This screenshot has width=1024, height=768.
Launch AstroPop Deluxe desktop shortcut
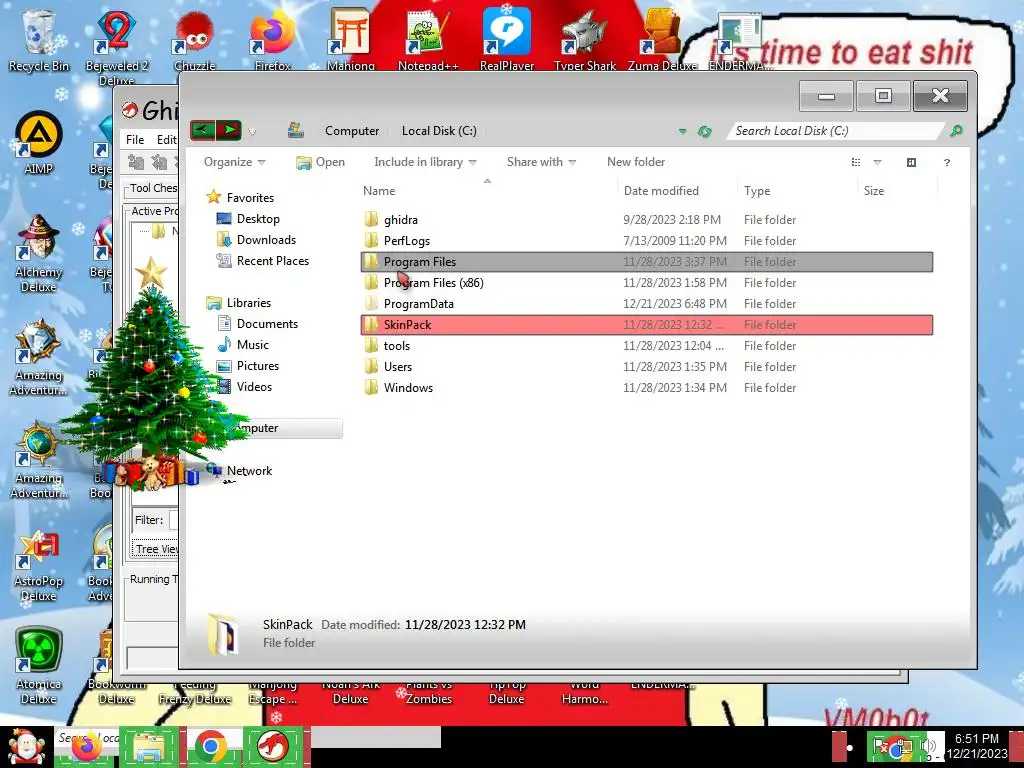(x=39, y=566)
